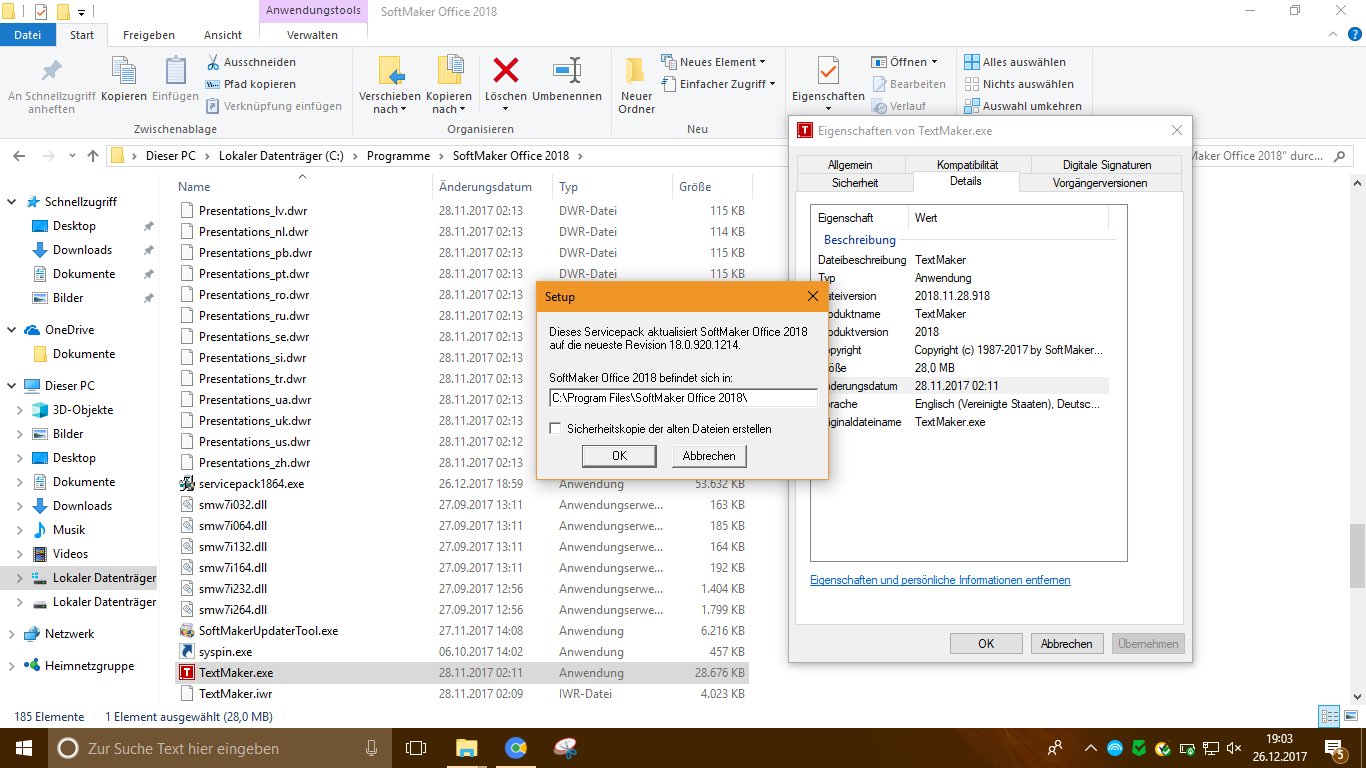Open Verschieben nach dropdown
Image resolution: width=1366 pixels, height=768 pixels.
tap(390, 103)
